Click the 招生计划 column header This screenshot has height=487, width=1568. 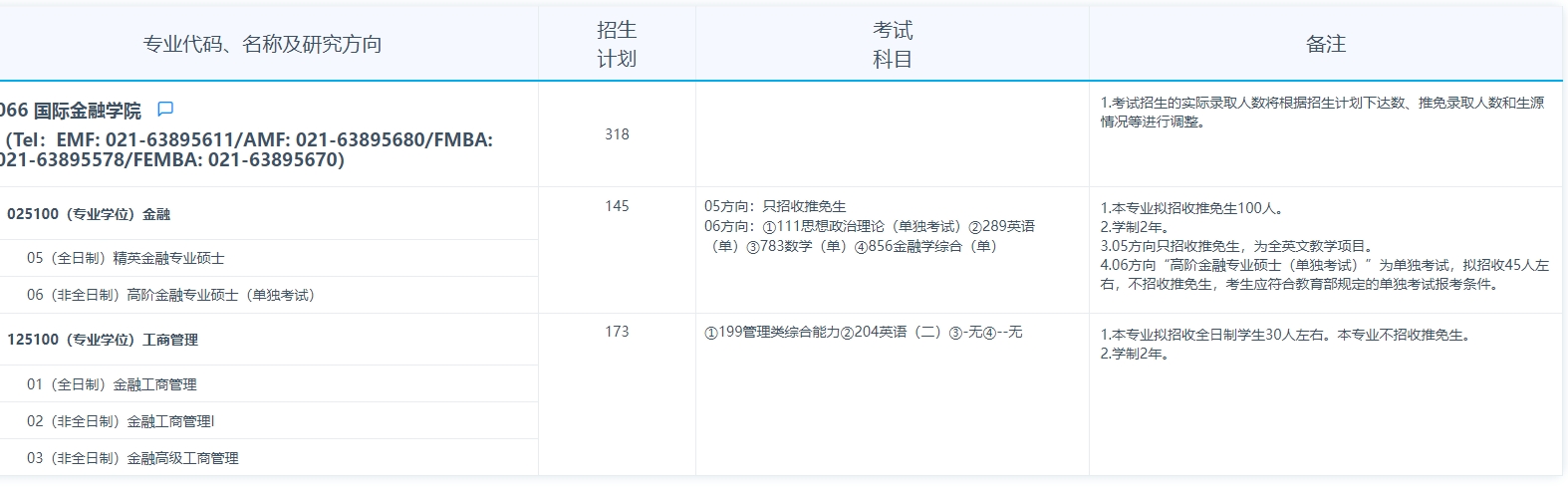coord(617,44)
